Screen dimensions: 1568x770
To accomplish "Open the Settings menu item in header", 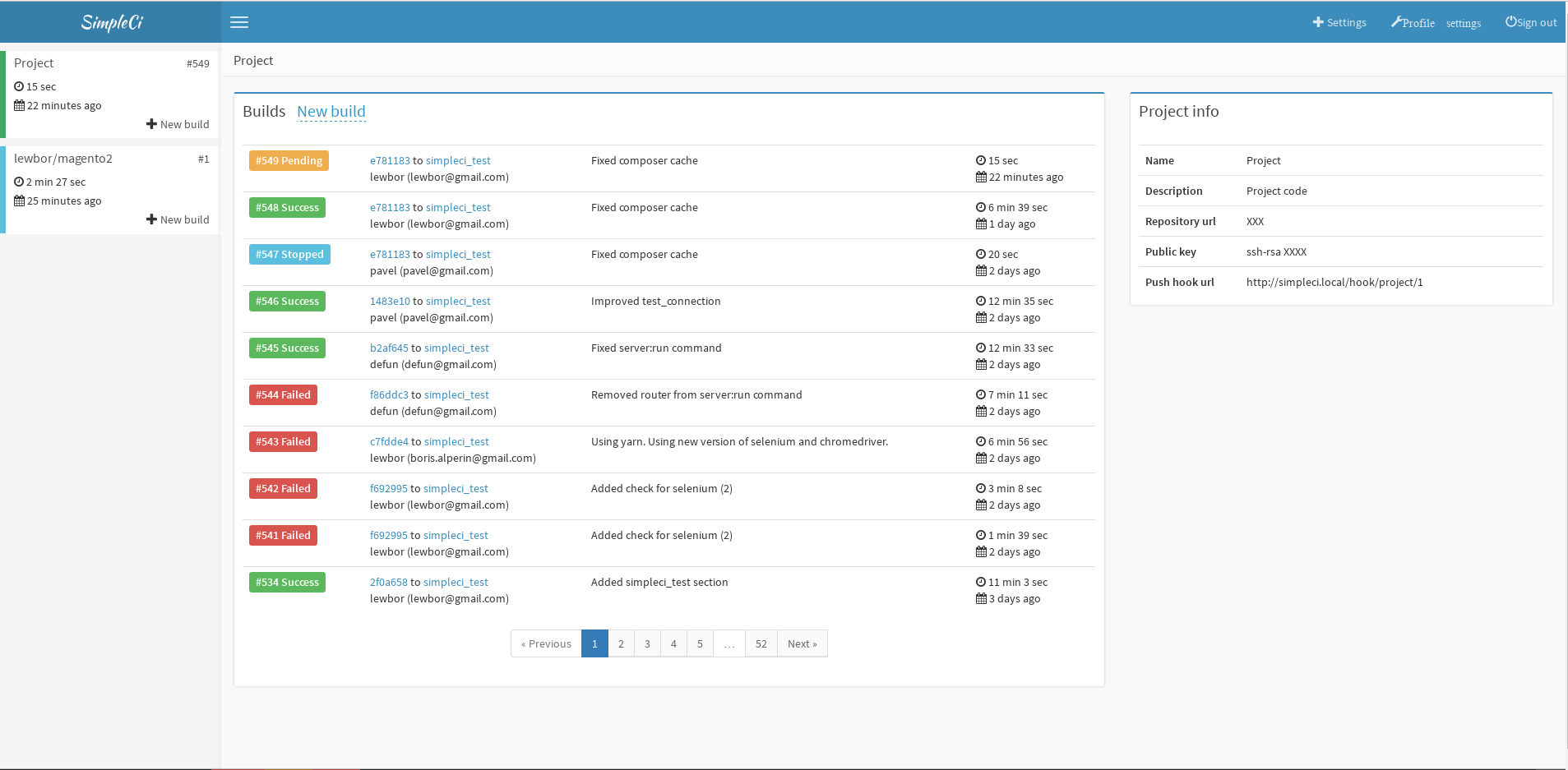I will point(1339,22).
